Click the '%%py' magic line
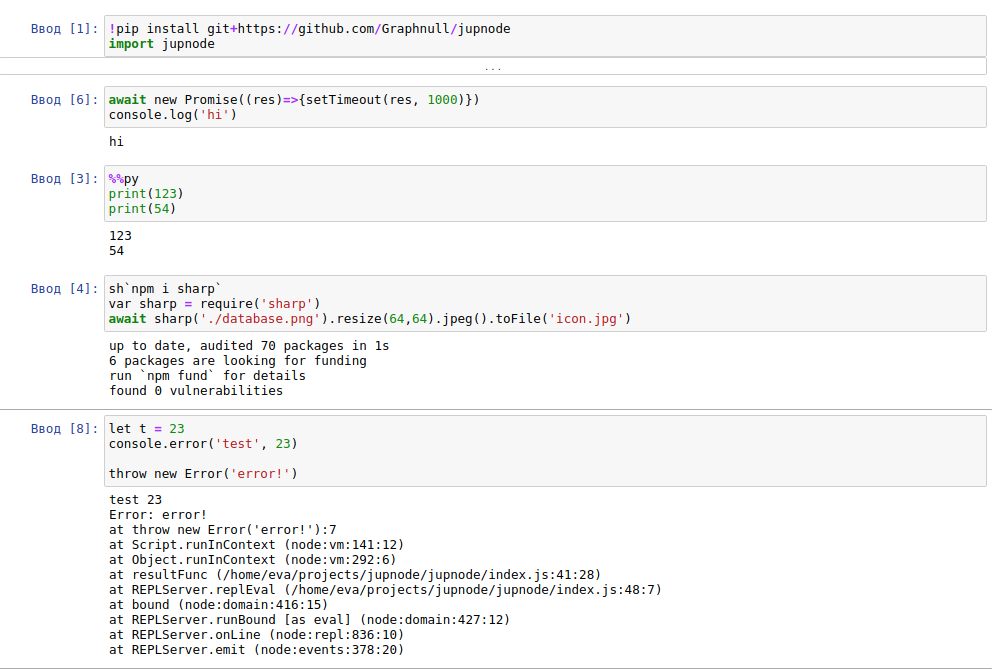This screenshot has width=992, height=669. 123,179
